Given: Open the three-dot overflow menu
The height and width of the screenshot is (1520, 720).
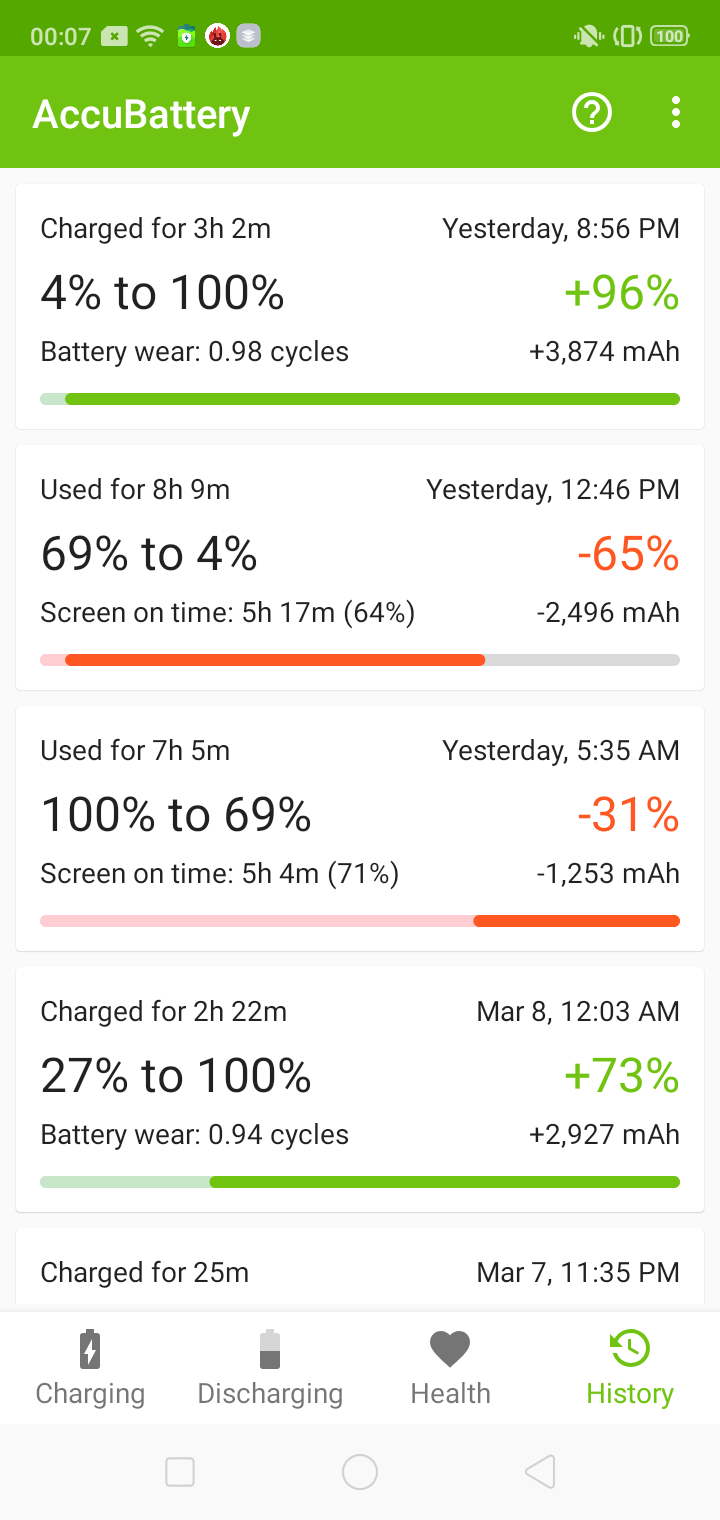Looking at the screenshot, I should pyautogui.click(x=676, y=113).
